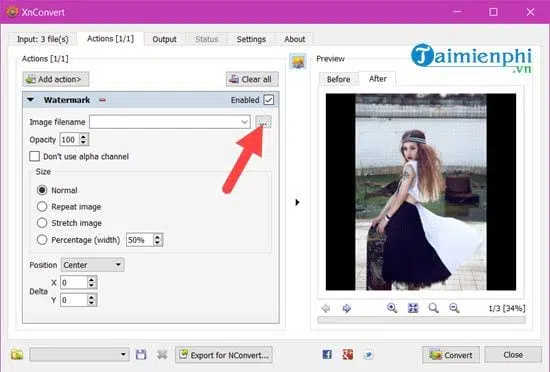Click the Add action> button
Viewport: 550px width, 372px height.
[x=55, y=79]
